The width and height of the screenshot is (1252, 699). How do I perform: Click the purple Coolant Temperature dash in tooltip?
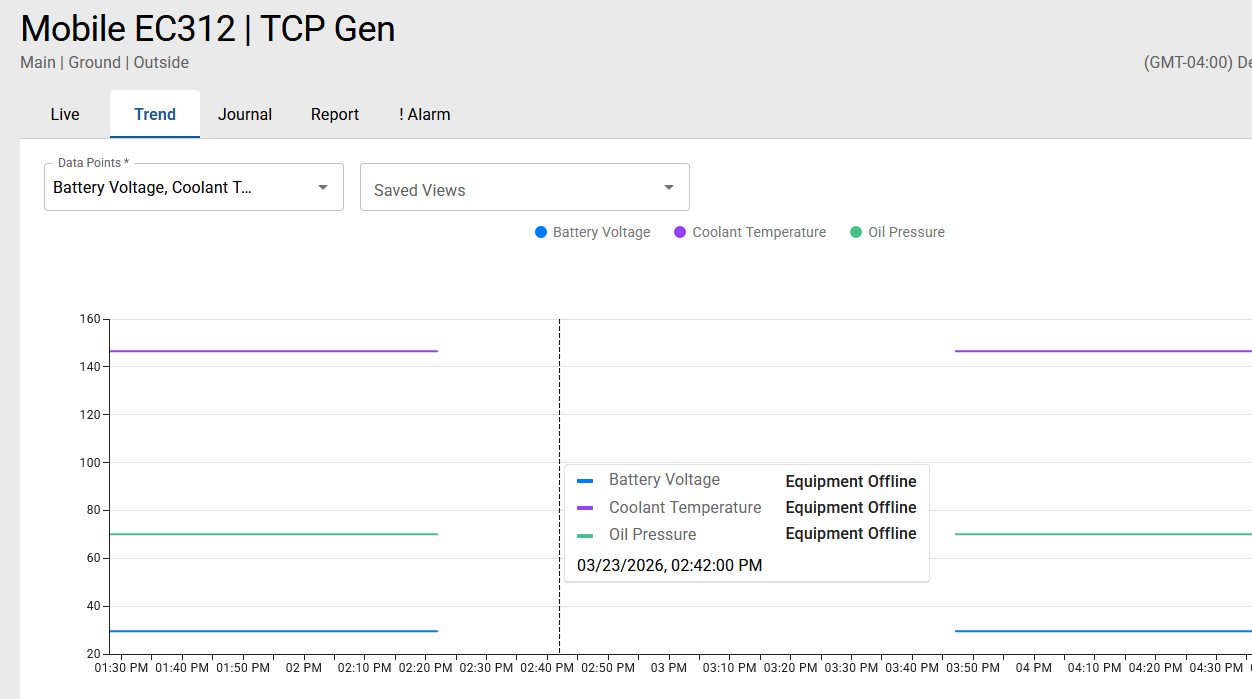tap(586, 508)
